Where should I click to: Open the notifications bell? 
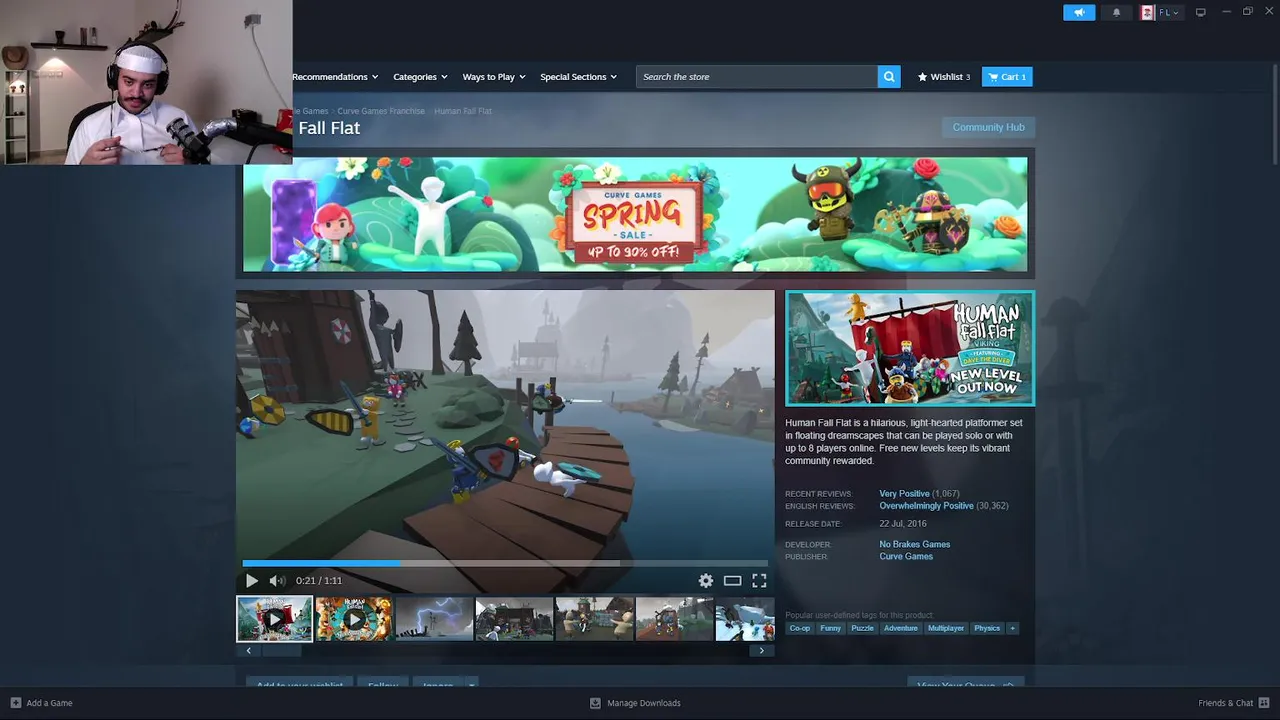coord(1116,12)
